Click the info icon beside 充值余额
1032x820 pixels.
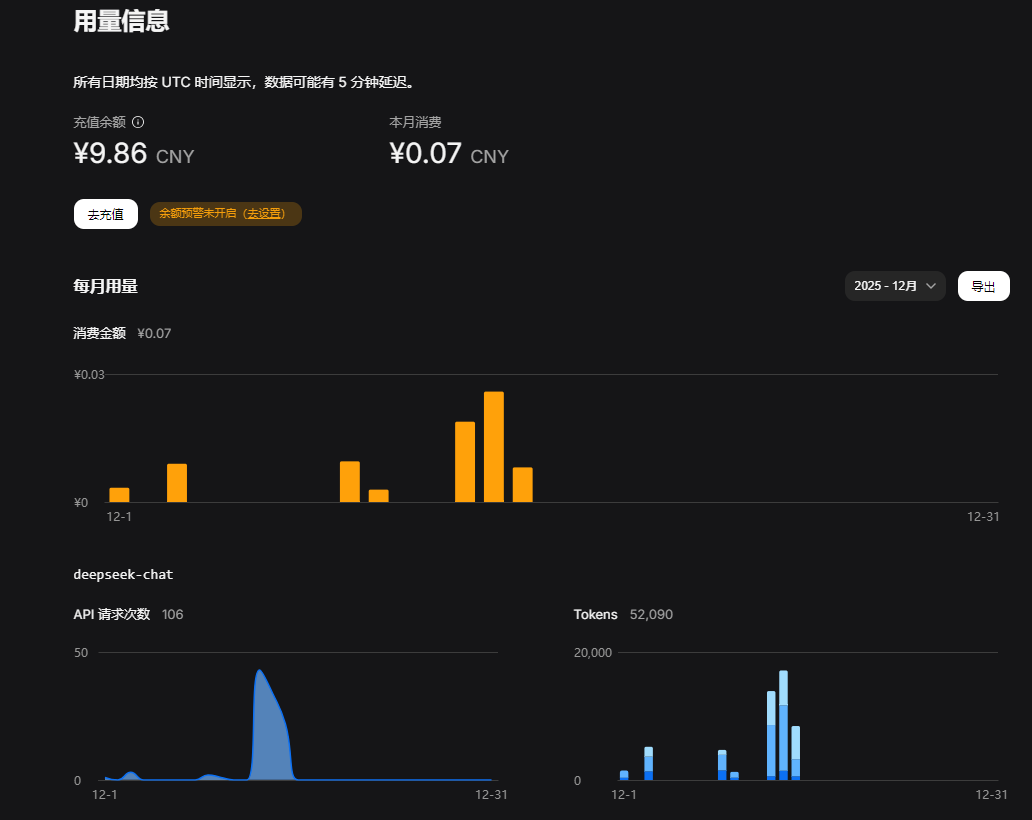[138, 122]
